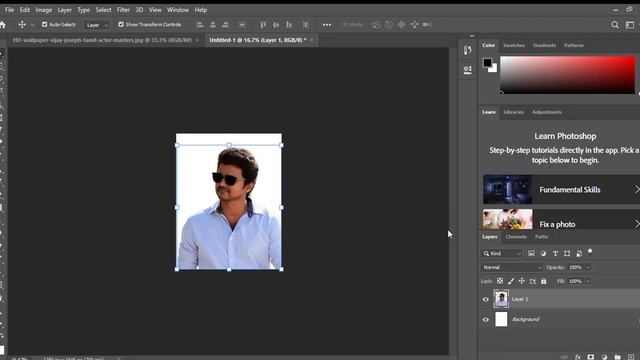Hide the Background layer via its eye icon
The height and width of the screenshot is (360, 640).
(x=486, y=320)
